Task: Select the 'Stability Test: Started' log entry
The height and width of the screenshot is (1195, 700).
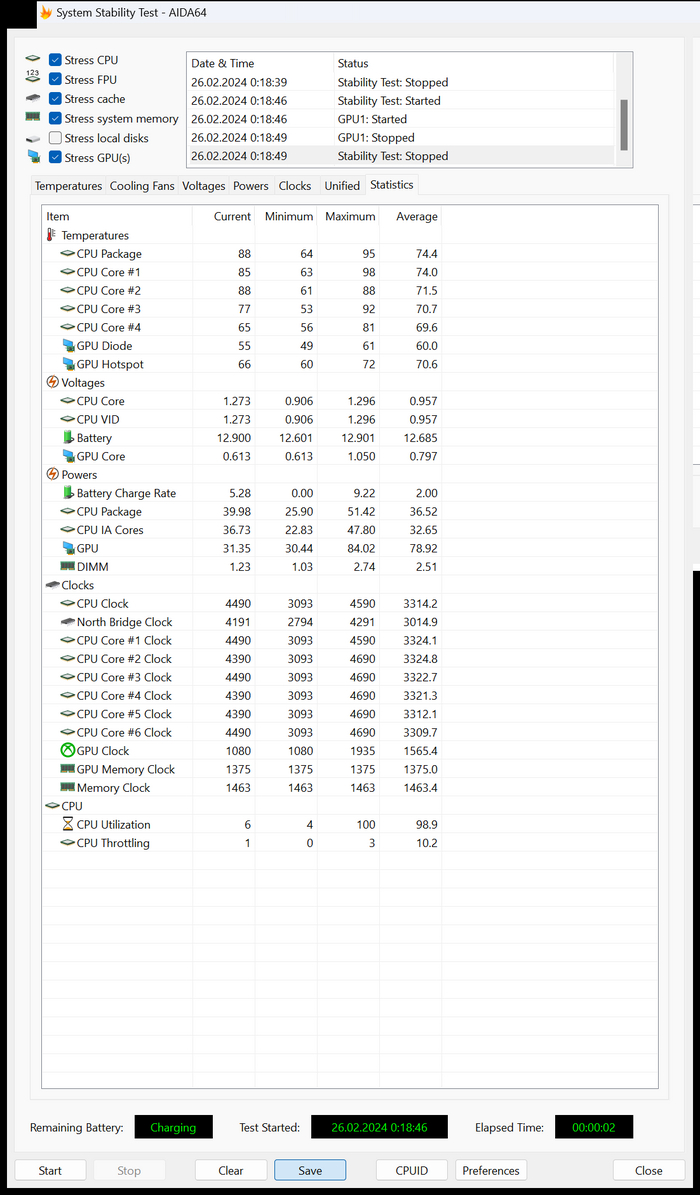Action: (x=400, y=101)
